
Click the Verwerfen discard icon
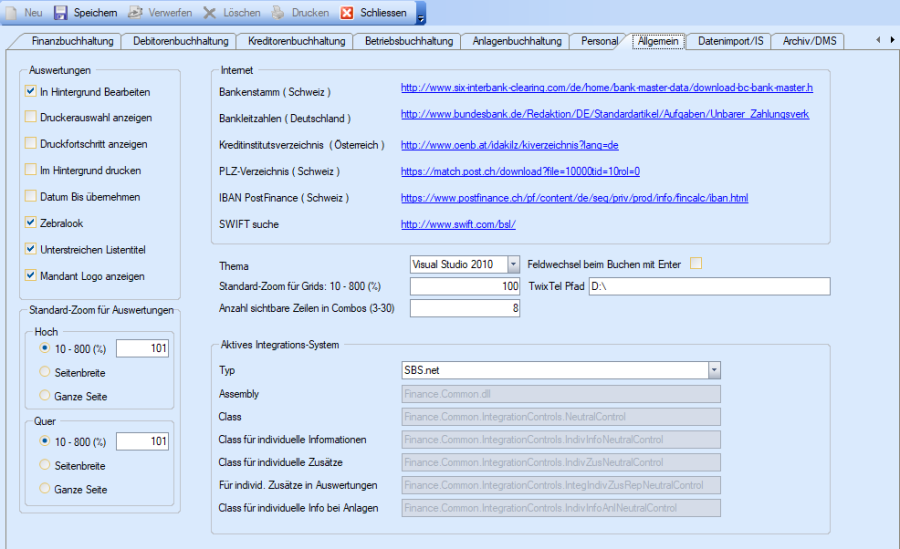135,13
